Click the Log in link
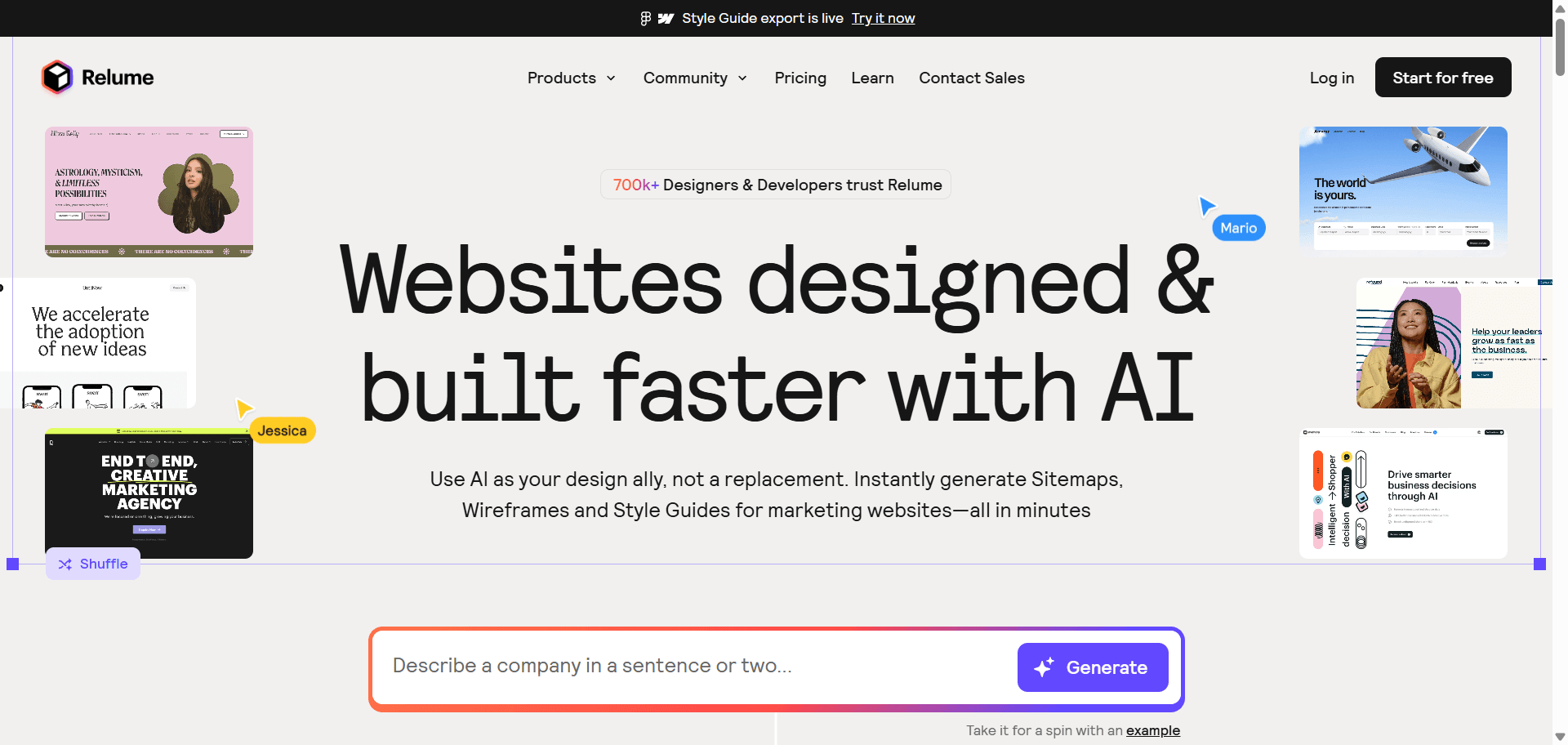 point(1331,78)
